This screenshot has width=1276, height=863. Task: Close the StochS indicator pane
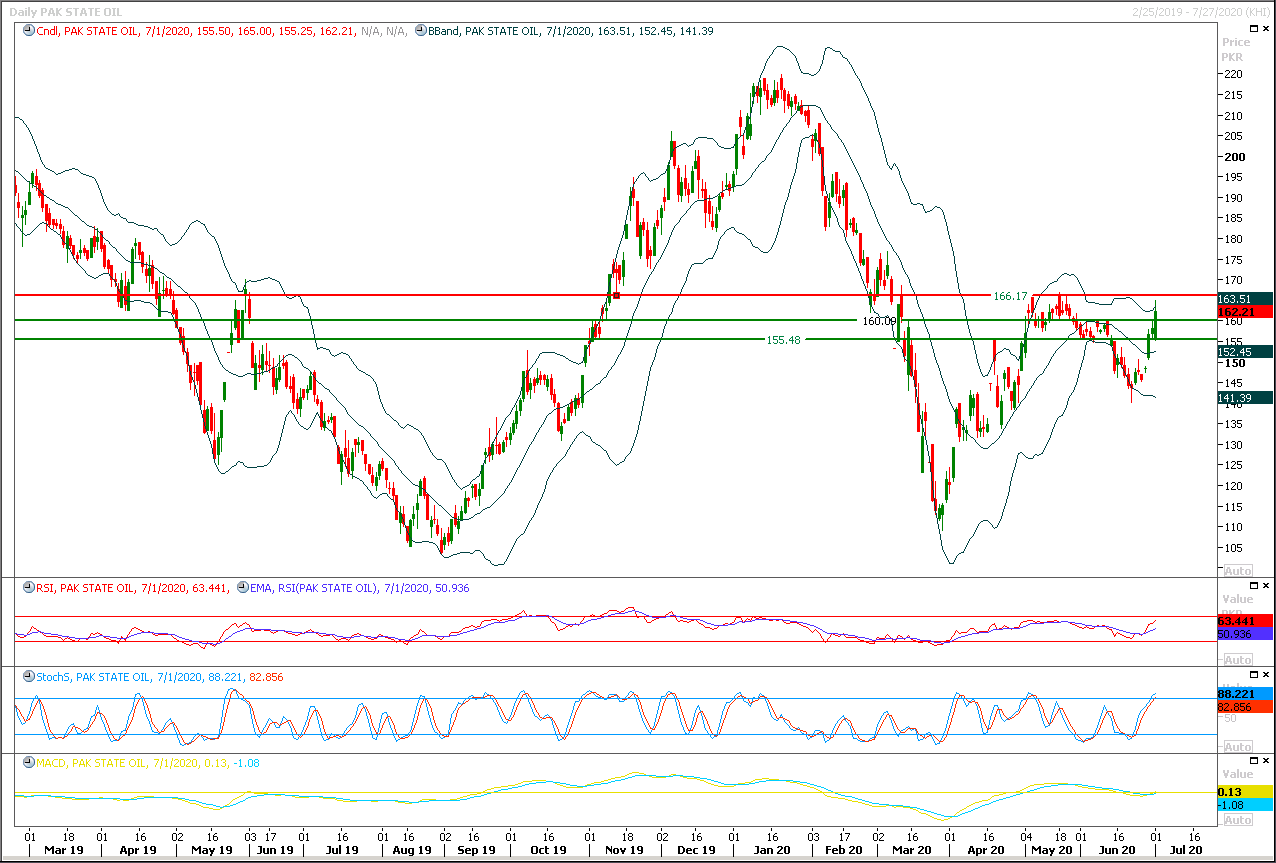(x=1265, y=674)
